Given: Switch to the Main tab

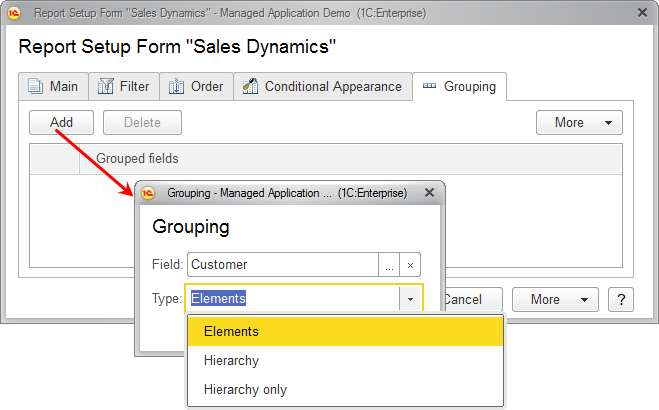Looking at the screenshot, I should click(x=53, y=86).
